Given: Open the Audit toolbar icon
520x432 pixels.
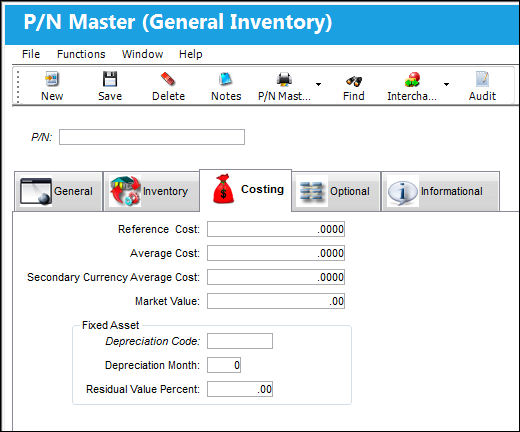Looking at the screenshot, I should click(x=482, y=79).
